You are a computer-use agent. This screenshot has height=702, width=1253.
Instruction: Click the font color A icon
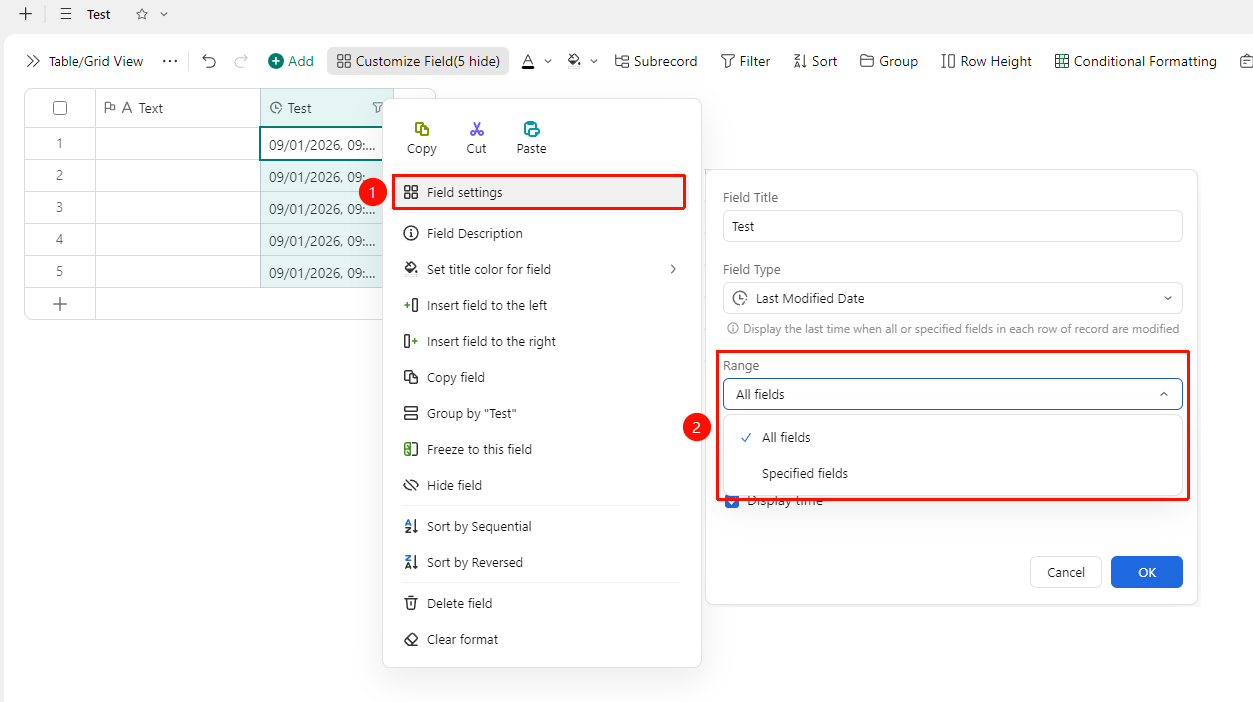pos(528,61)
